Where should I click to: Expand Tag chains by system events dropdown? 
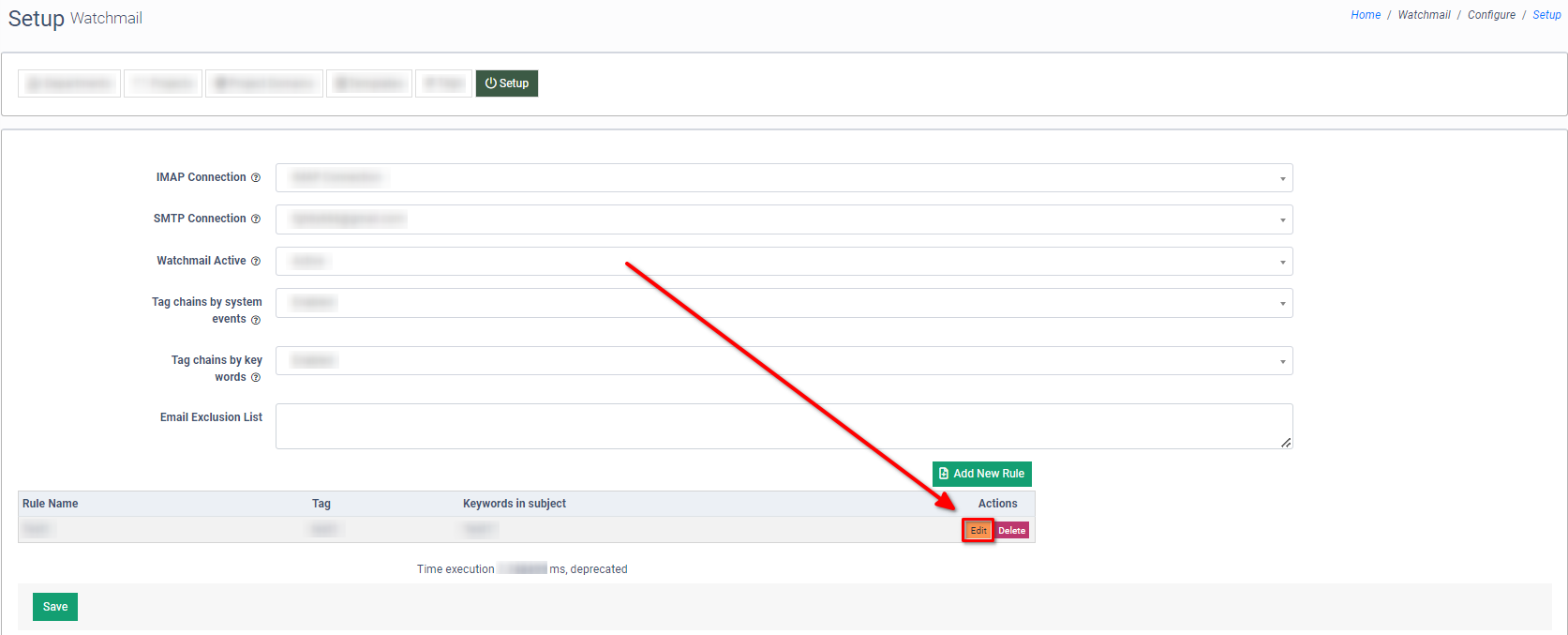pyautogui.click(x=784, y=303)
